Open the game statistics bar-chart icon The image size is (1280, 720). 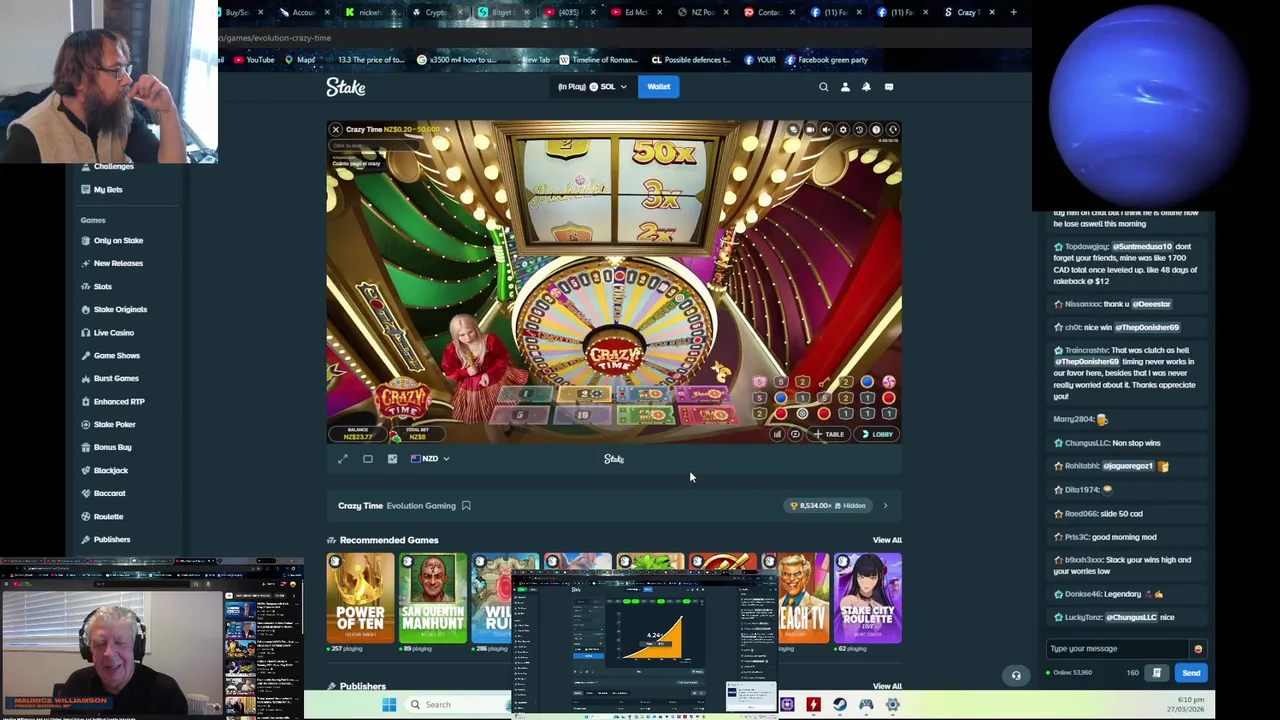[777, 434]
